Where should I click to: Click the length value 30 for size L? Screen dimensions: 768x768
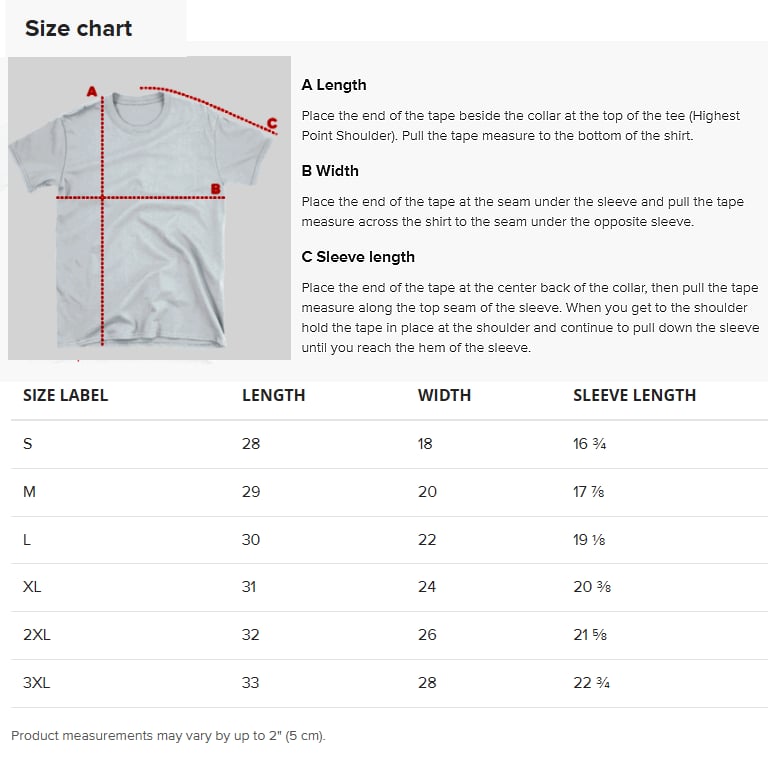251,539
